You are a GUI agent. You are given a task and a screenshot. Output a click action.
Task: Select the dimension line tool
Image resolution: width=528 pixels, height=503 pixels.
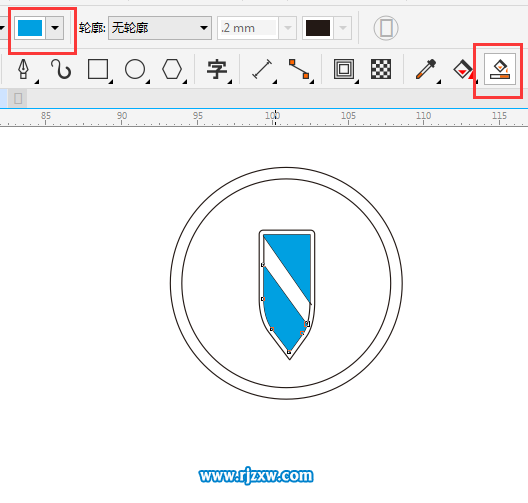pos(262,69)
